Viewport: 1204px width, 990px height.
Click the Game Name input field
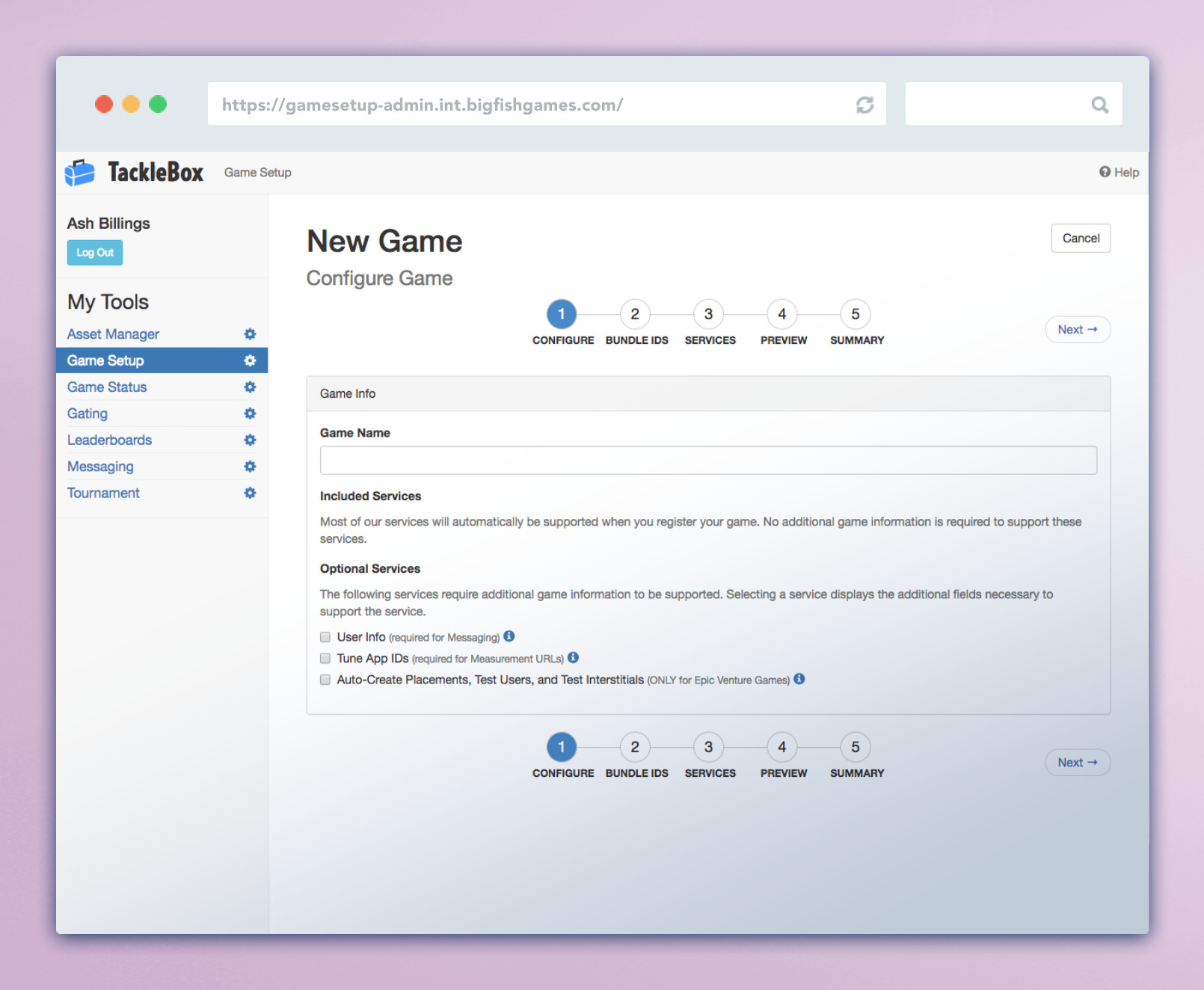pos(708,461)
